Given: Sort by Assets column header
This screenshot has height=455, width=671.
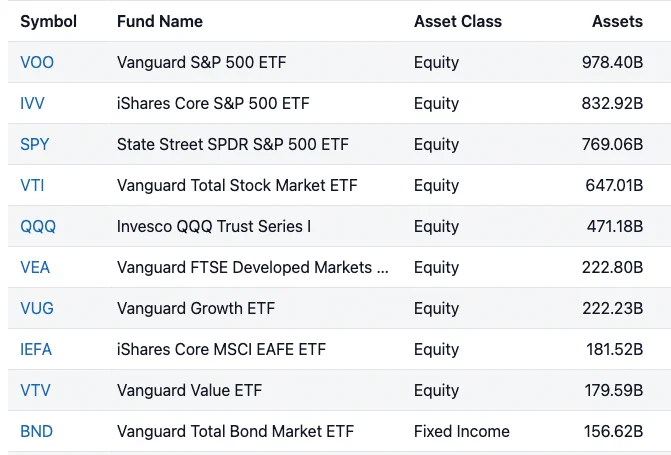Looking at the screenshot, I should click(617, 21).
